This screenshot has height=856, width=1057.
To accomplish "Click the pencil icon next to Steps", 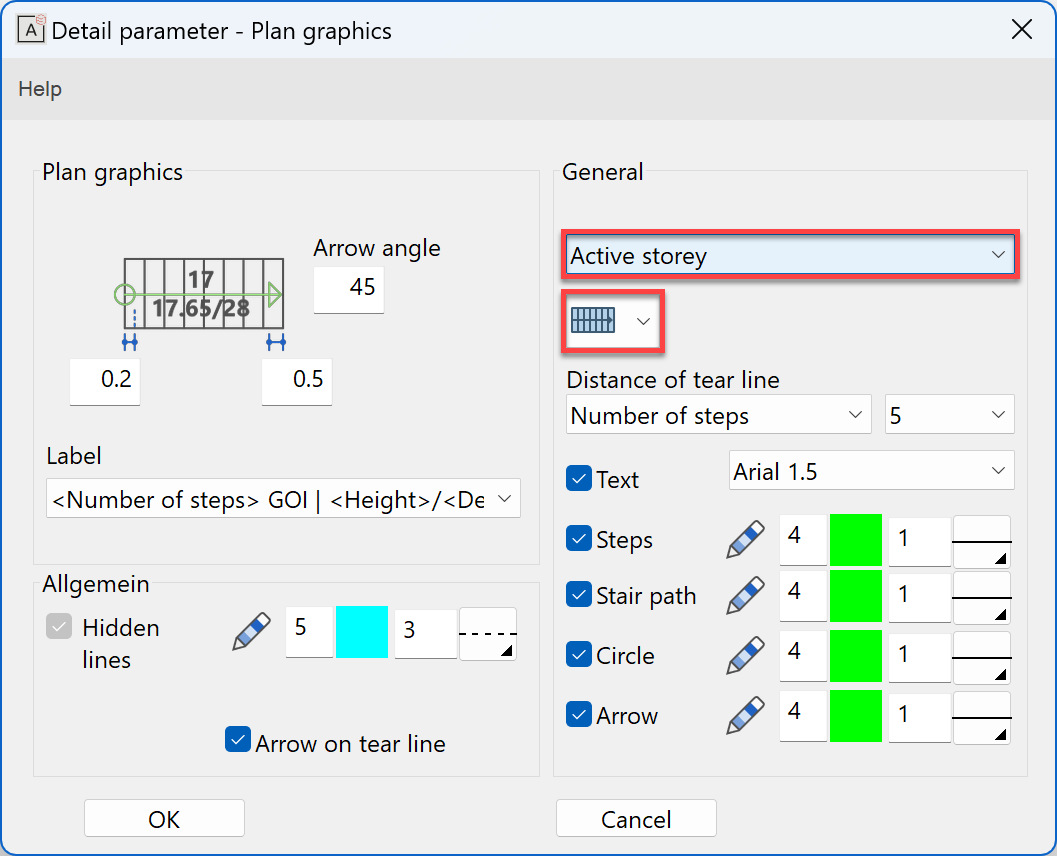I will click(x=746, y=540).
